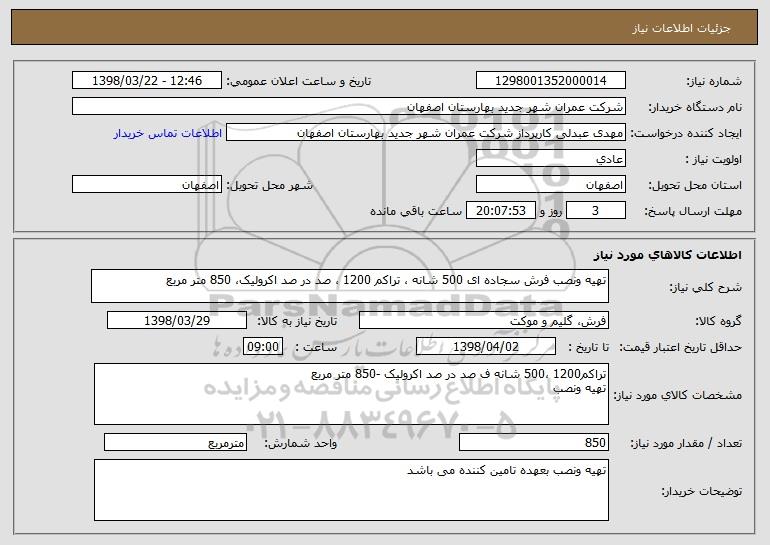
Task: Click the header جزئیات اطلاعات نیاز
Action: pyautogui.click(x=681, y=28)
